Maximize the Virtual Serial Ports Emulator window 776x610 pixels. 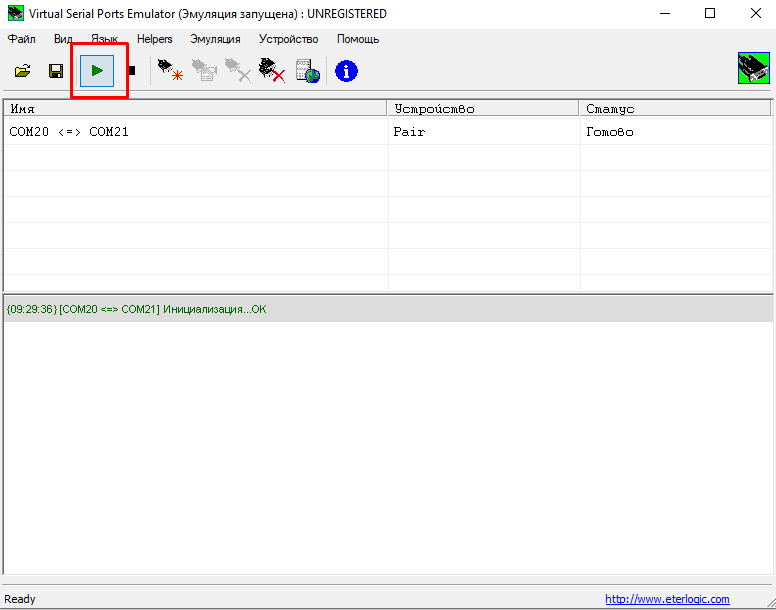coord(710,13)
